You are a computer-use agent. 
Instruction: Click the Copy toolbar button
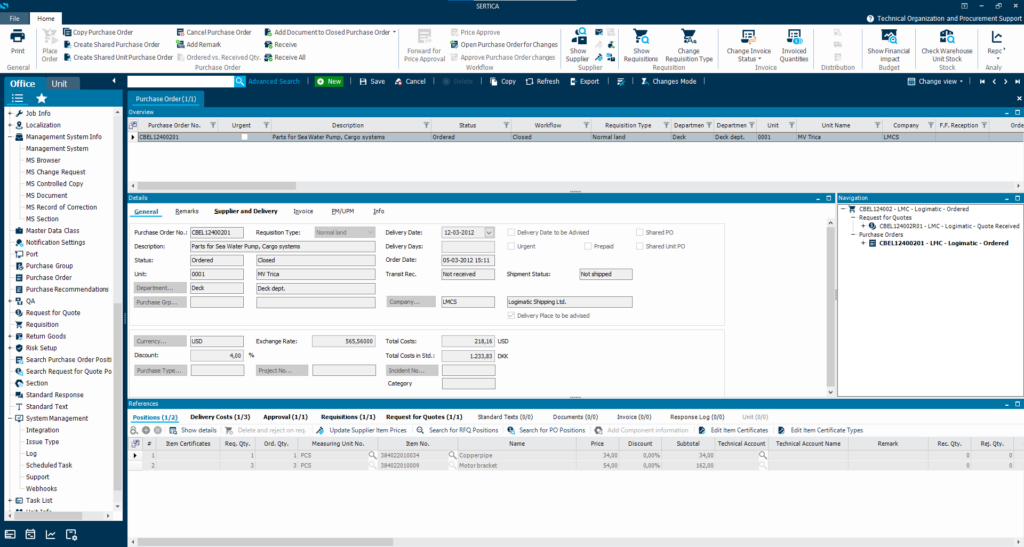point(503,82)
